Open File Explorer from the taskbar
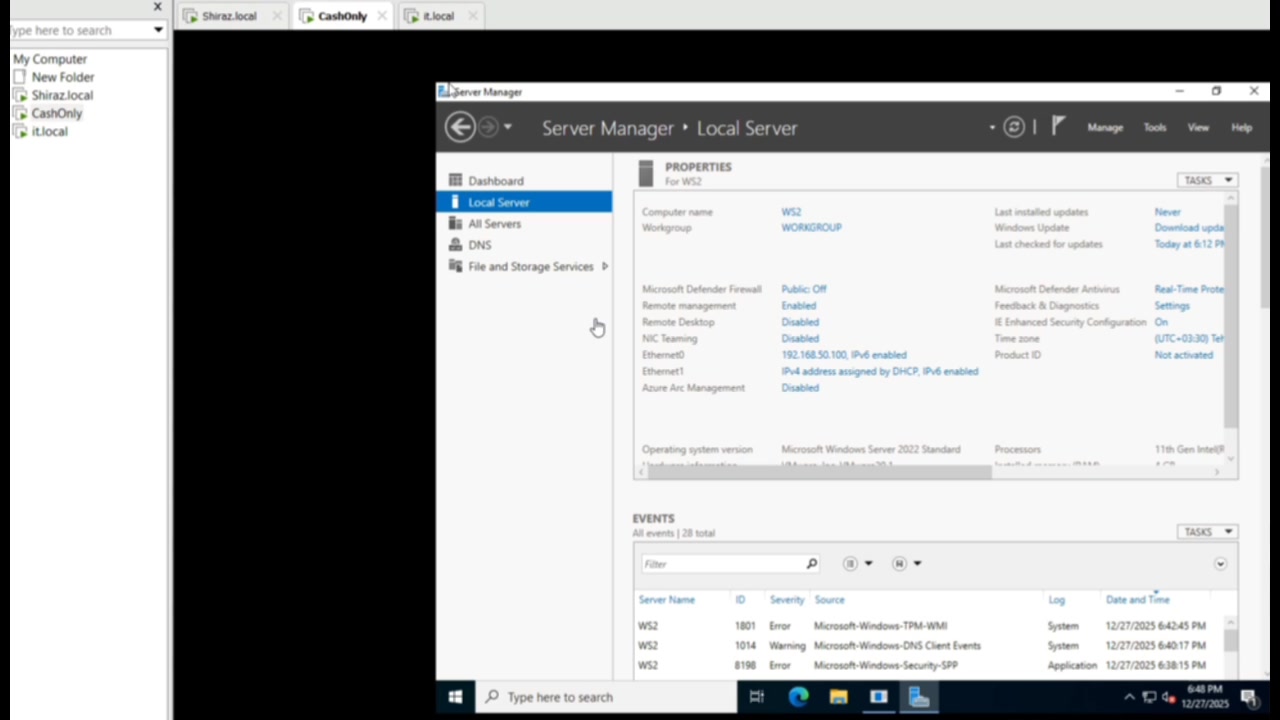The width and height of the screenshot is (1280, 720). click(838, 697)
